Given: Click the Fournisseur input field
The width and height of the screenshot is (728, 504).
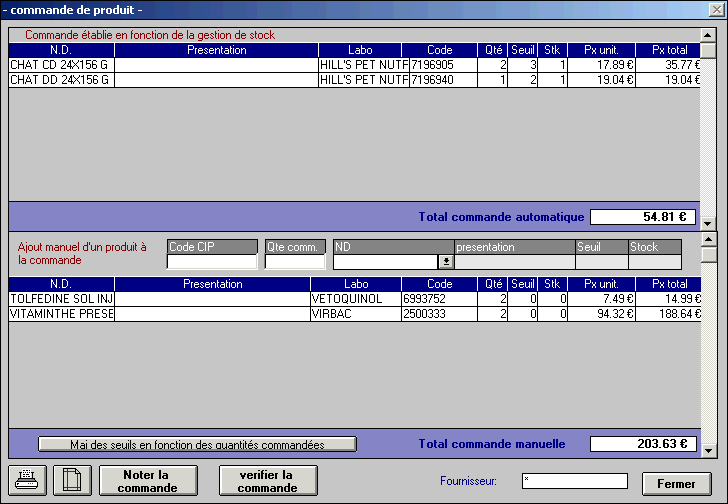Looking at the screenshot, I should tap(575, 481).
